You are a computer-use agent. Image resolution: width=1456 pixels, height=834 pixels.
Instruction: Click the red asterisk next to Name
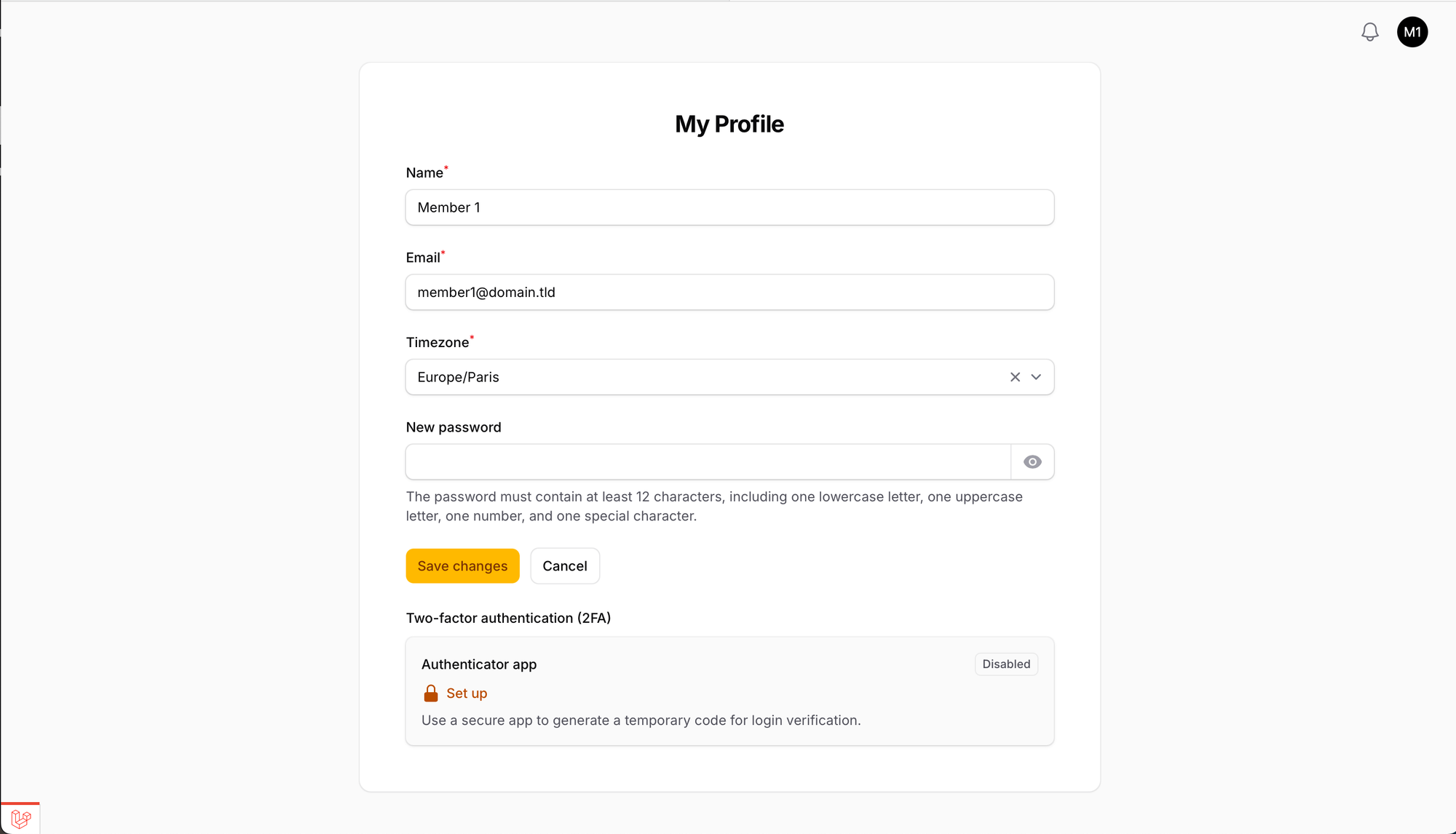(447, 167)
